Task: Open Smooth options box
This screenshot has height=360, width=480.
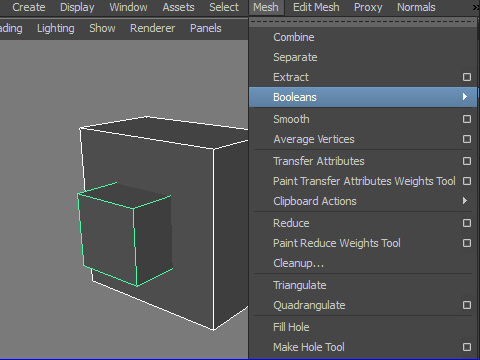Action: click(x=467, y=119)
